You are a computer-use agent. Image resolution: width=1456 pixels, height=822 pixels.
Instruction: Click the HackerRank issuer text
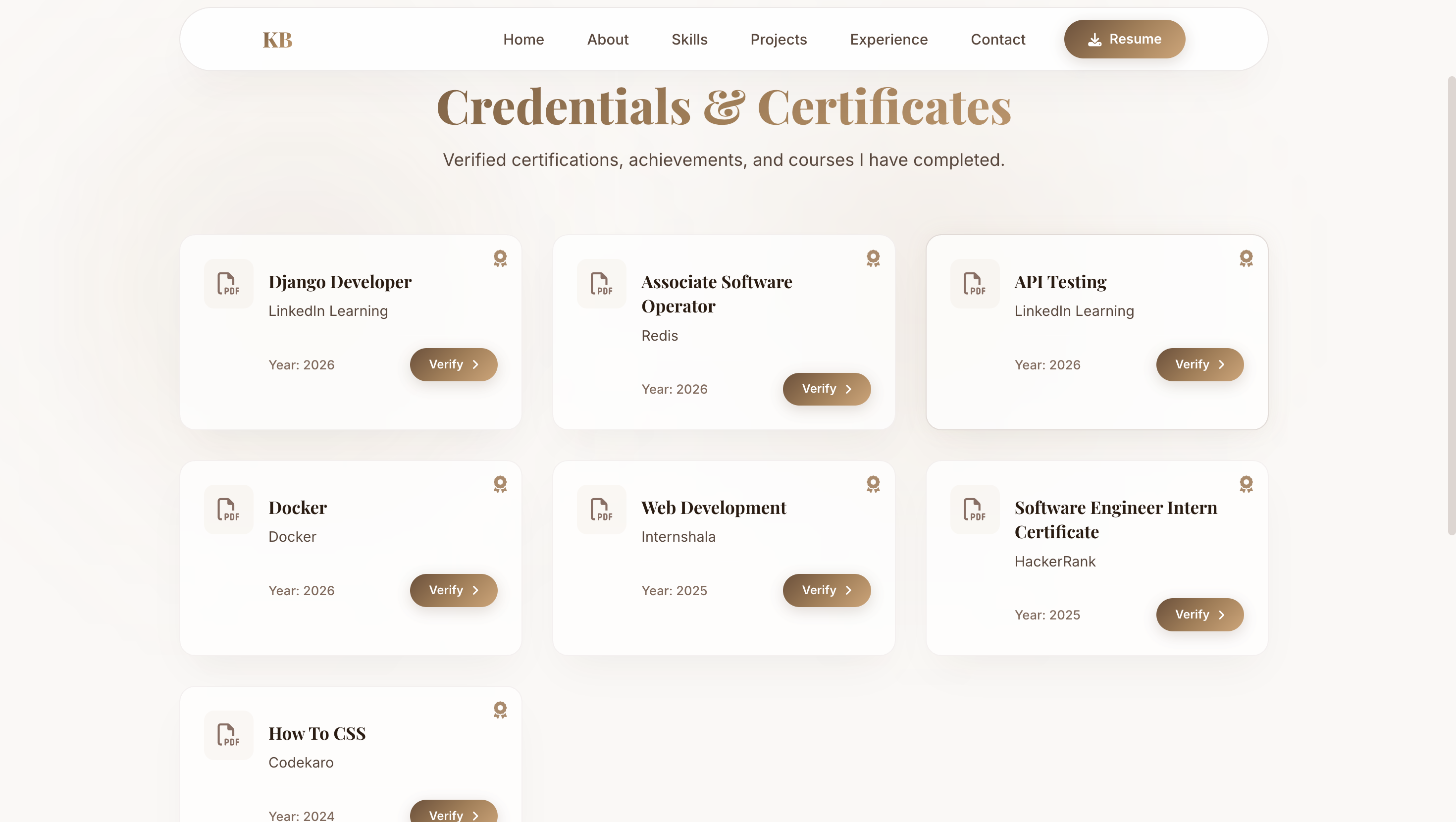click(1055, 562)
